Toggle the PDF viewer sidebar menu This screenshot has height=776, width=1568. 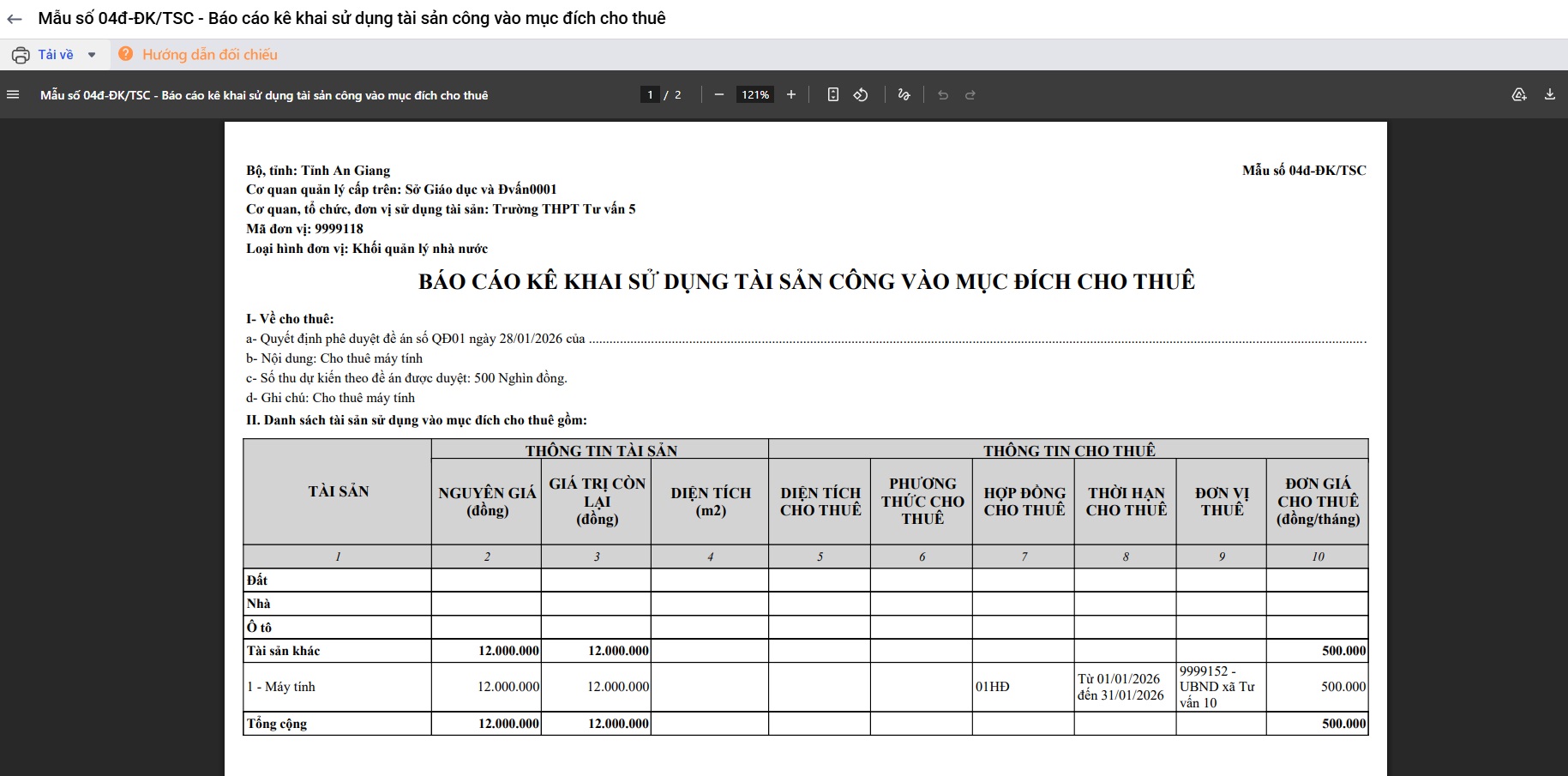pyautogui.click(x=14, y=95)
